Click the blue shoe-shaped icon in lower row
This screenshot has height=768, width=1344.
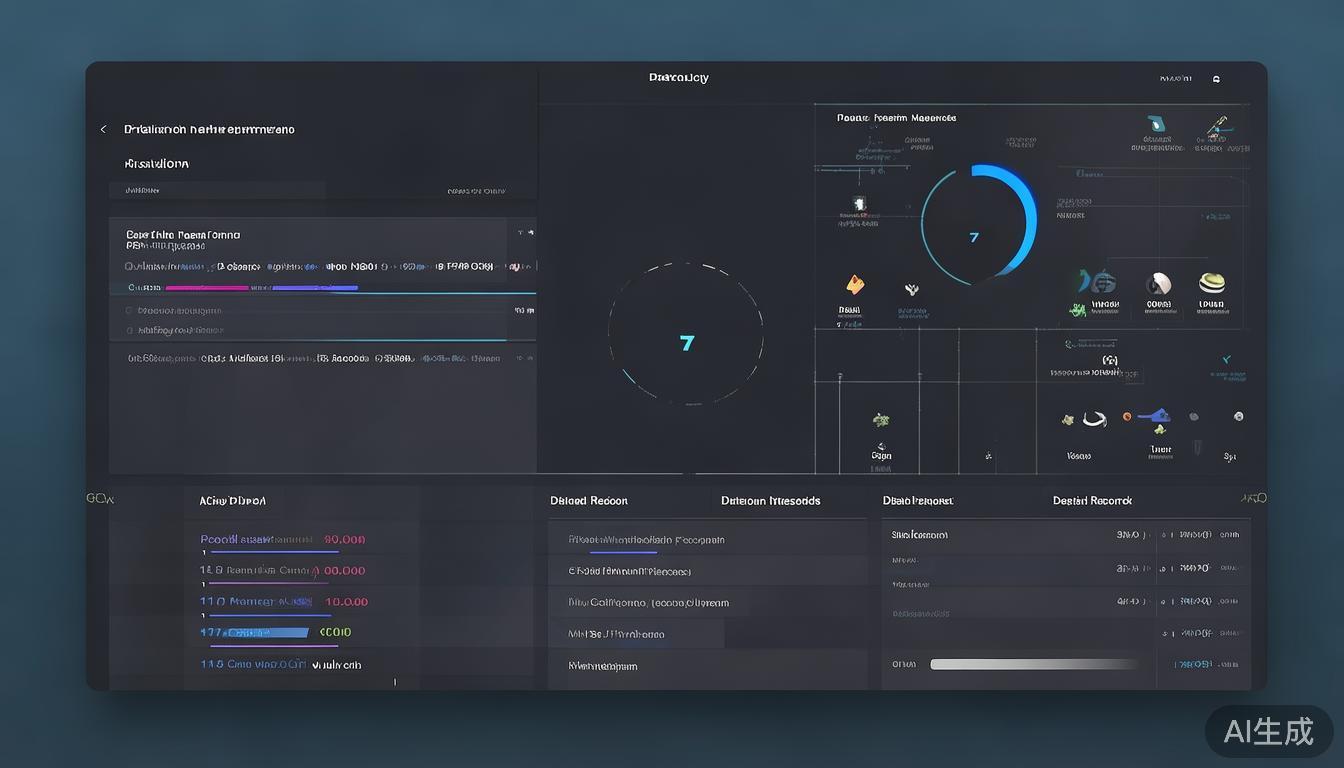click(1156, 415)
